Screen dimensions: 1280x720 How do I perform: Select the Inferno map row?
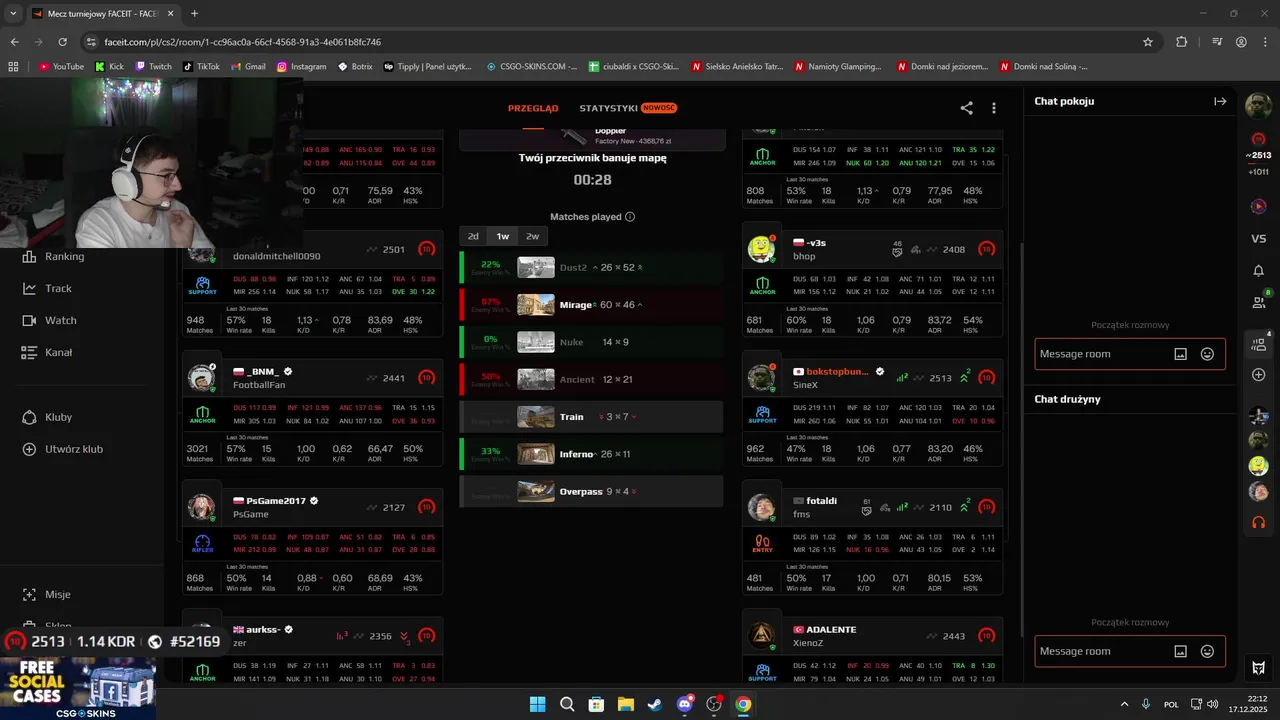[591, 454]
